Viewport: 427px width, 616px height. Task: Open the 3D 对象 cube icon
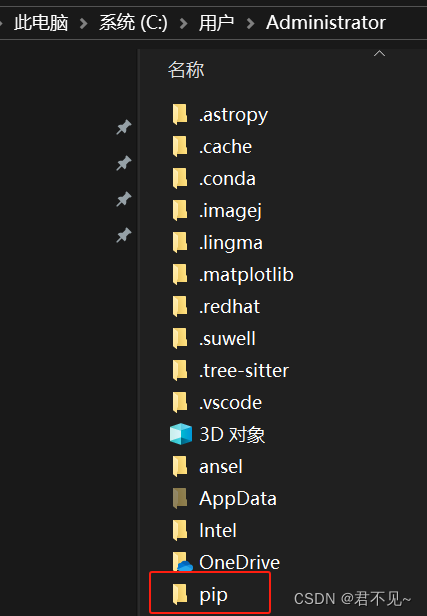pos(181,434)
